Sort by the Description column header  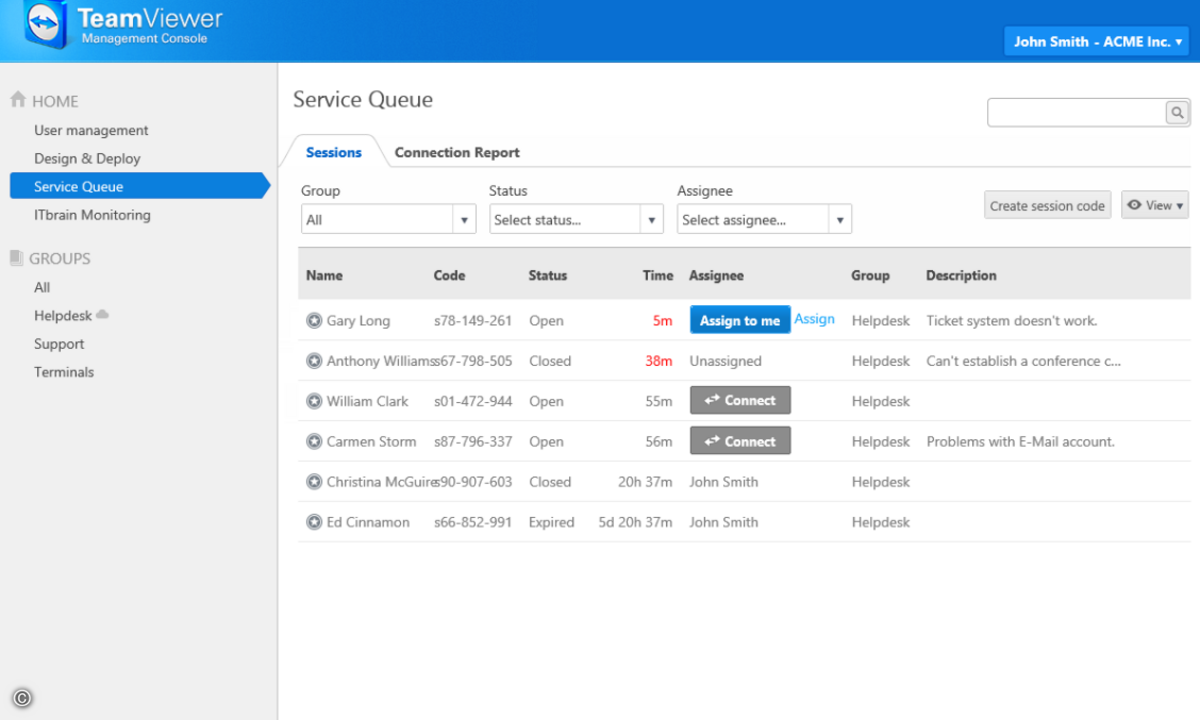click(961, 275)
